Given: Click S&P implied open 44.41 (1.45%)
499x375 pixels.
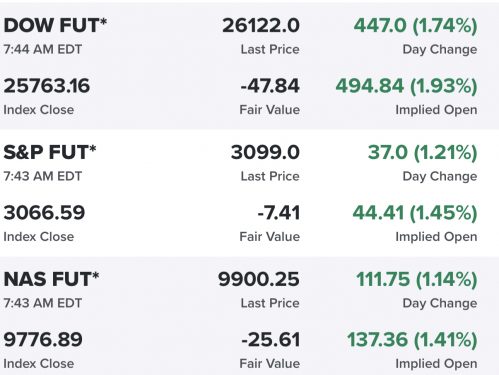Looking at the screenshot, I should tap(415, 213).
